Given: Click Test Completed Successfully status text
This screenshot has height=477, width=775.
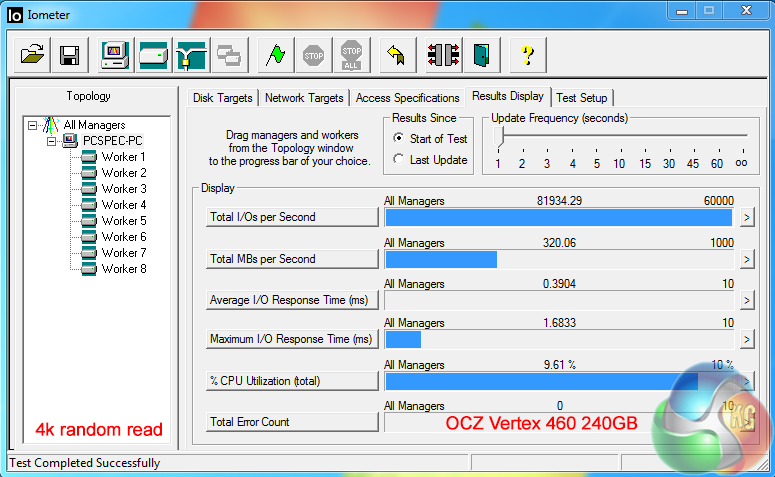Looking at the screenshot, I should coord(85,463).
